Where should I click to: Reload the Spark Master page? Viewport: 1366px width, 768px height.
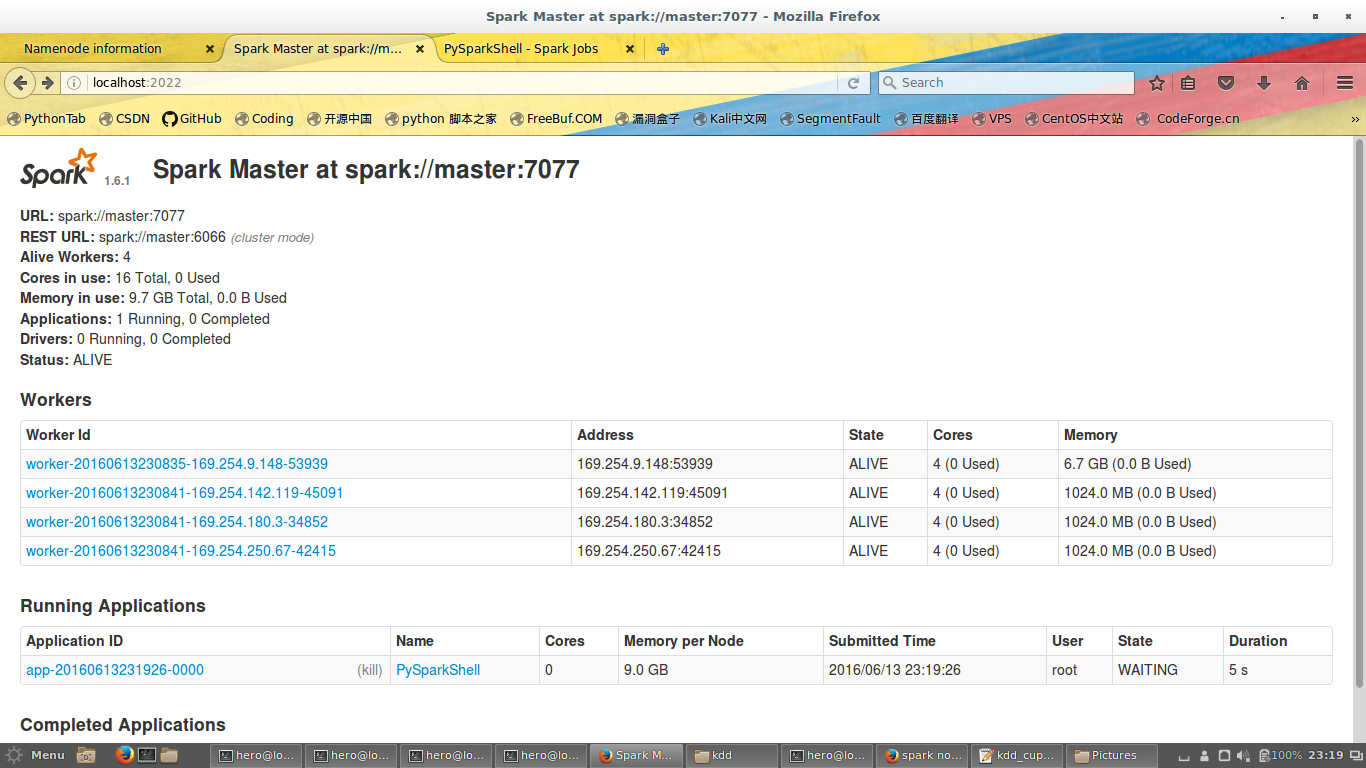click(853, 83)
